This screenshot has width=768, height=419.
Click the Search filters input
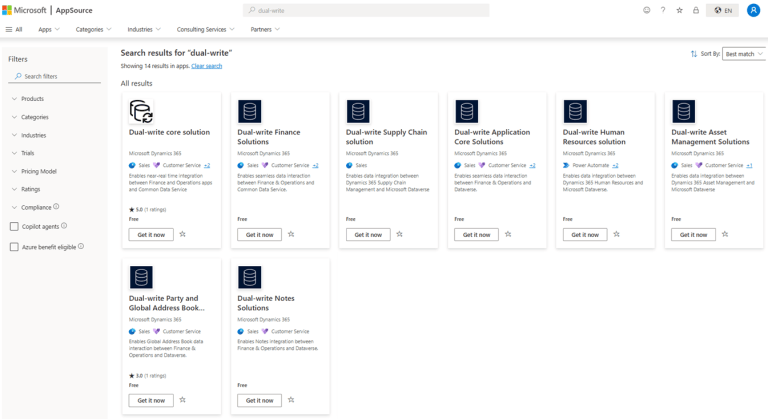click(54, 76)
